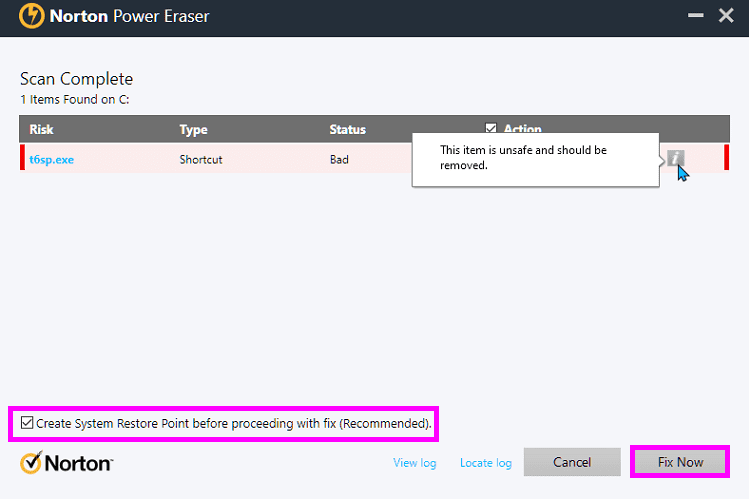The width and height of the screenshot is (749, 499).
Task: Close the Norton Power Eraser window
Action: [726, 16]
